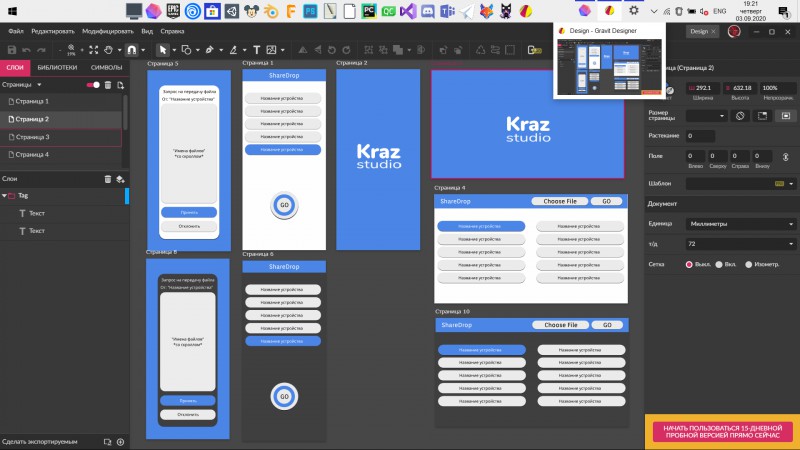Click the fit-all zoom icon
The width and height of the screenshot is (800, 450).
pos(93,50)
